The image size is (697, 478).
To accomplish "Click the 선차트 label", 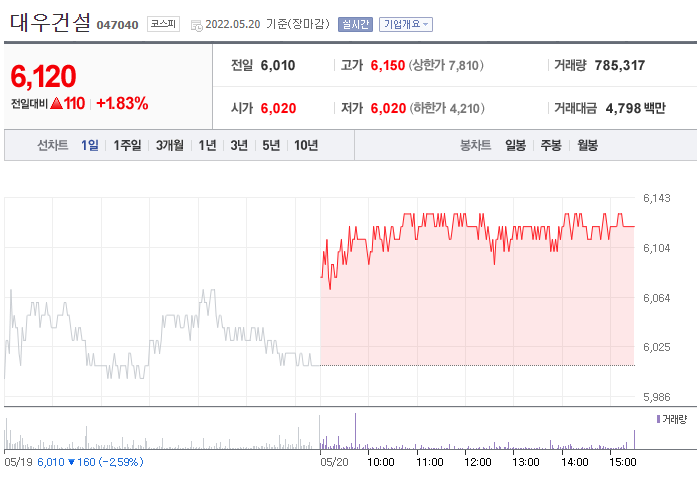I will click(52, 145).
